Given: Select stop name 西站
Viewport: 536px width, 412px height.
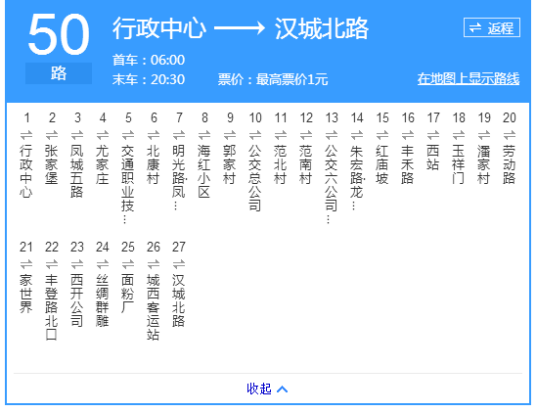Looking at the screenshot, I should [433, 158].
